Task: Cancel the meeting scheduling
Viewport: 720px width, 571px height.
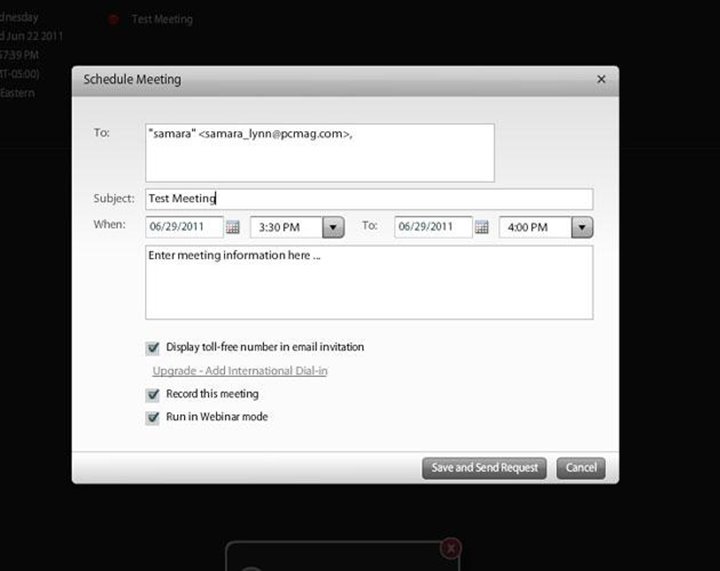Action: point(581,468)
